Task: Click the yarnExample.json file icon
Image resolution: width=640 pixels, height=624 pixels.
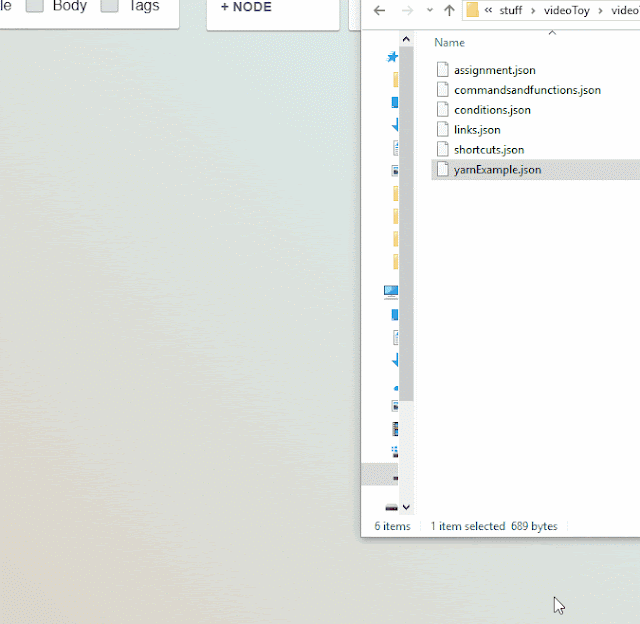Action: pyautogui.click(x=442, y=170)
